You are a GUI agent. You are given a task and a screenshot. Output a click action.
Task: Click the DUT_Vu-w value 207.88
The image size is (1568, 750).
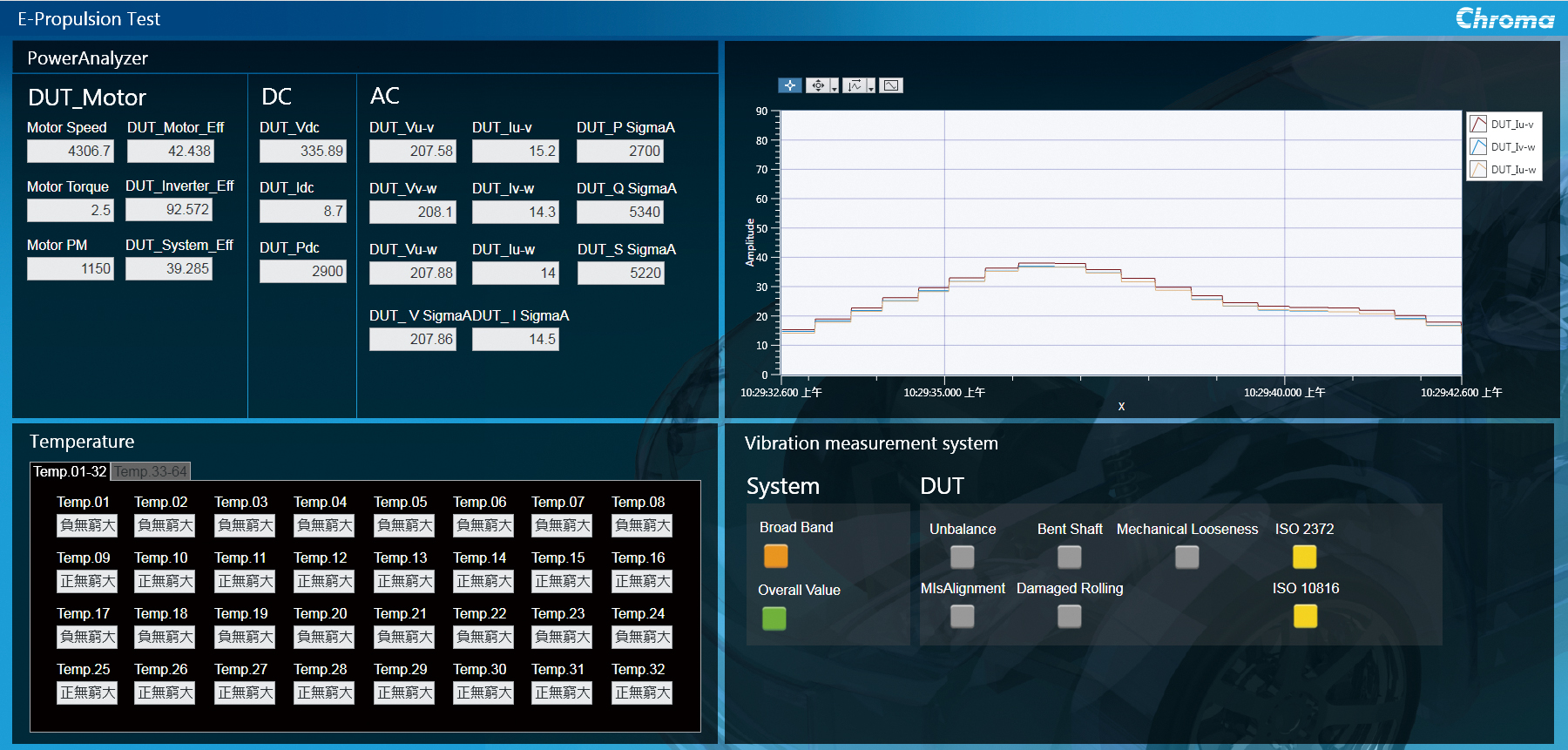coord(413,273)
